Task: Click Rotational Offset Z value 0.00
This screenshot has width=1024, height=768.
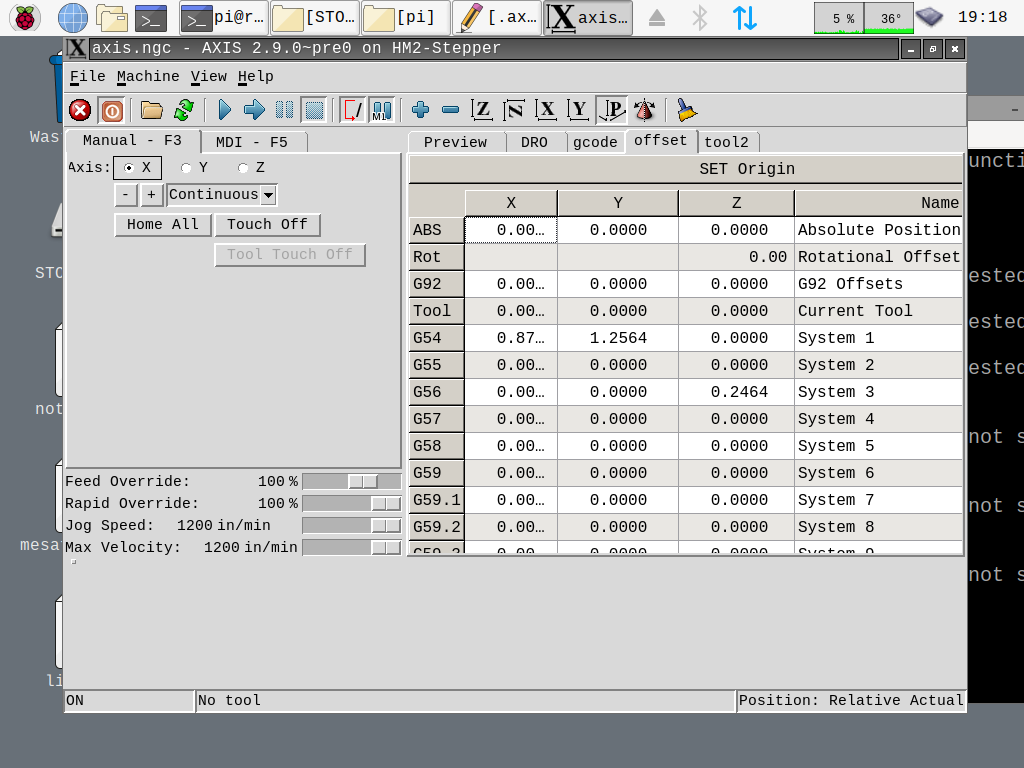Action: coord(737,257)
